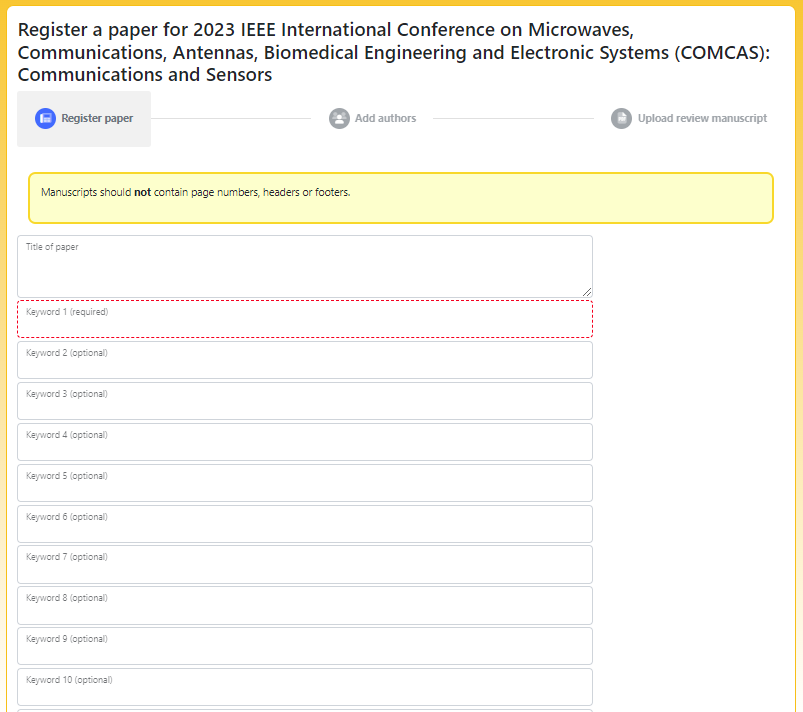Click the Keyword 4 (optional) field
Image resolution: width=803 pixels, height=712 pixels.
click(305, 442)
